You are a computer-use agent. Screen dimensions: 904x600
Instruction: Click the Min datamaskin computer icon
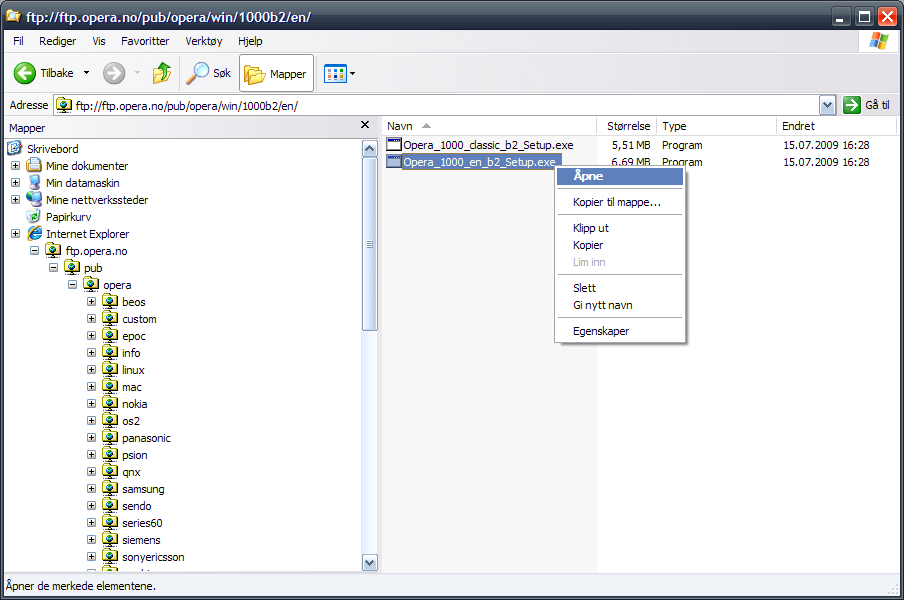(x=35, y=182)
